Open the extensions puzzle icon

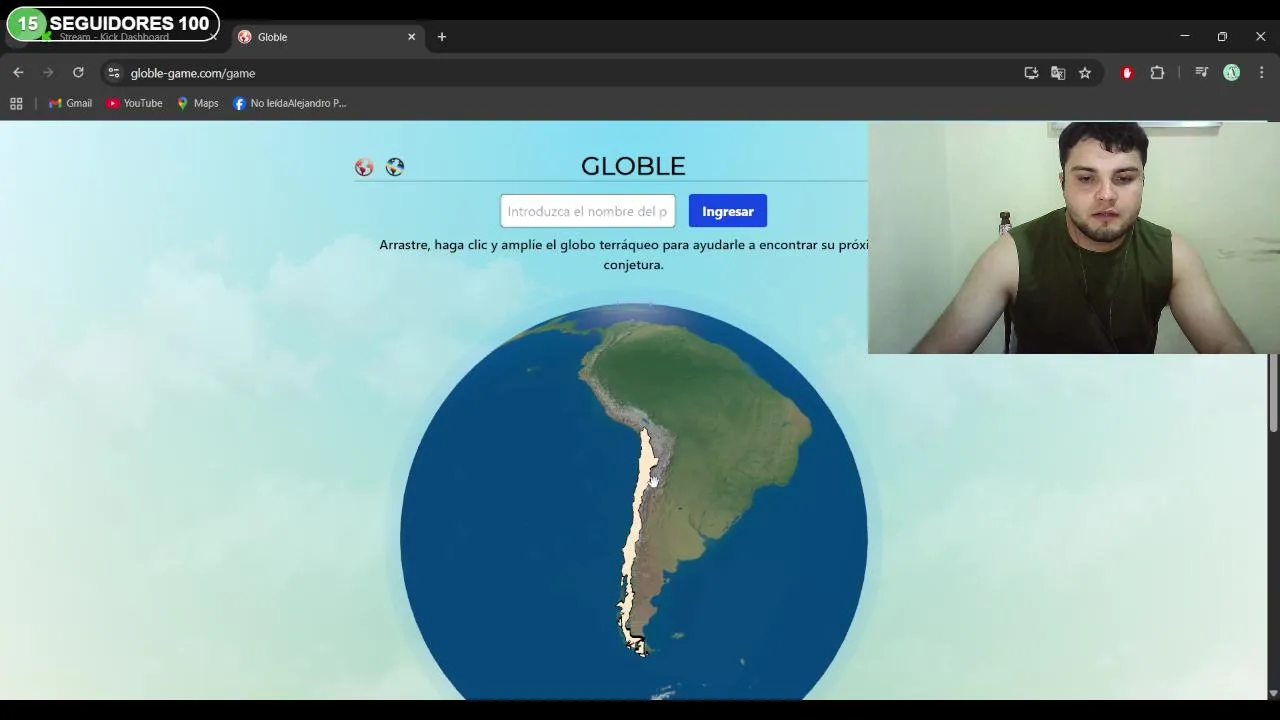pos(1157,73)
